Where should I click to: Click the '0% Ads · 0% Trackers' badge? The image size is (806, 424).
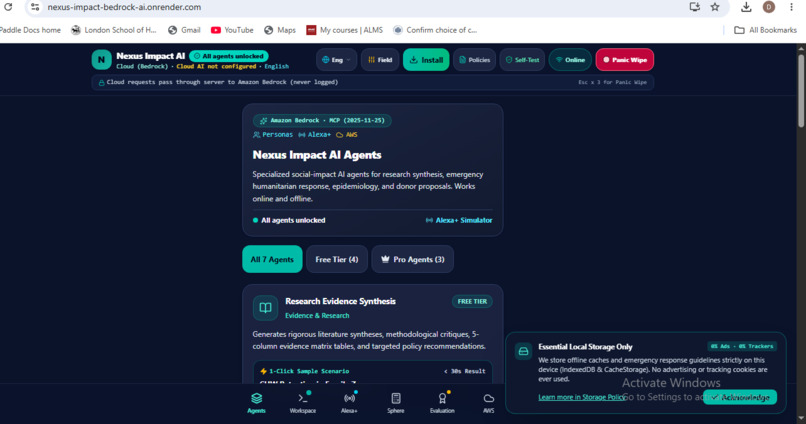(x=742, y=346)
